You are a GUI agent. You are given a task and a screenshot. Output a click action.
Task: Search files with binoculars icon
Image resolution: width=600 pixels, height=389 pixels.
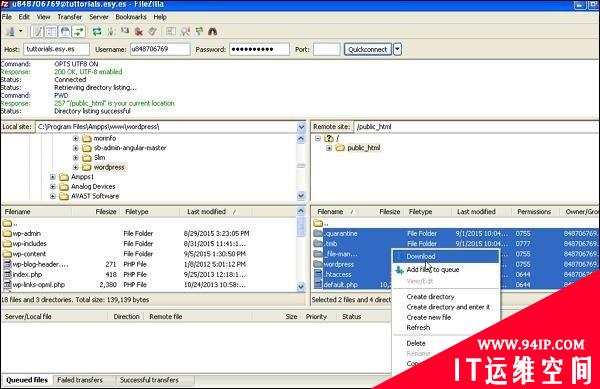pos(213,31)
